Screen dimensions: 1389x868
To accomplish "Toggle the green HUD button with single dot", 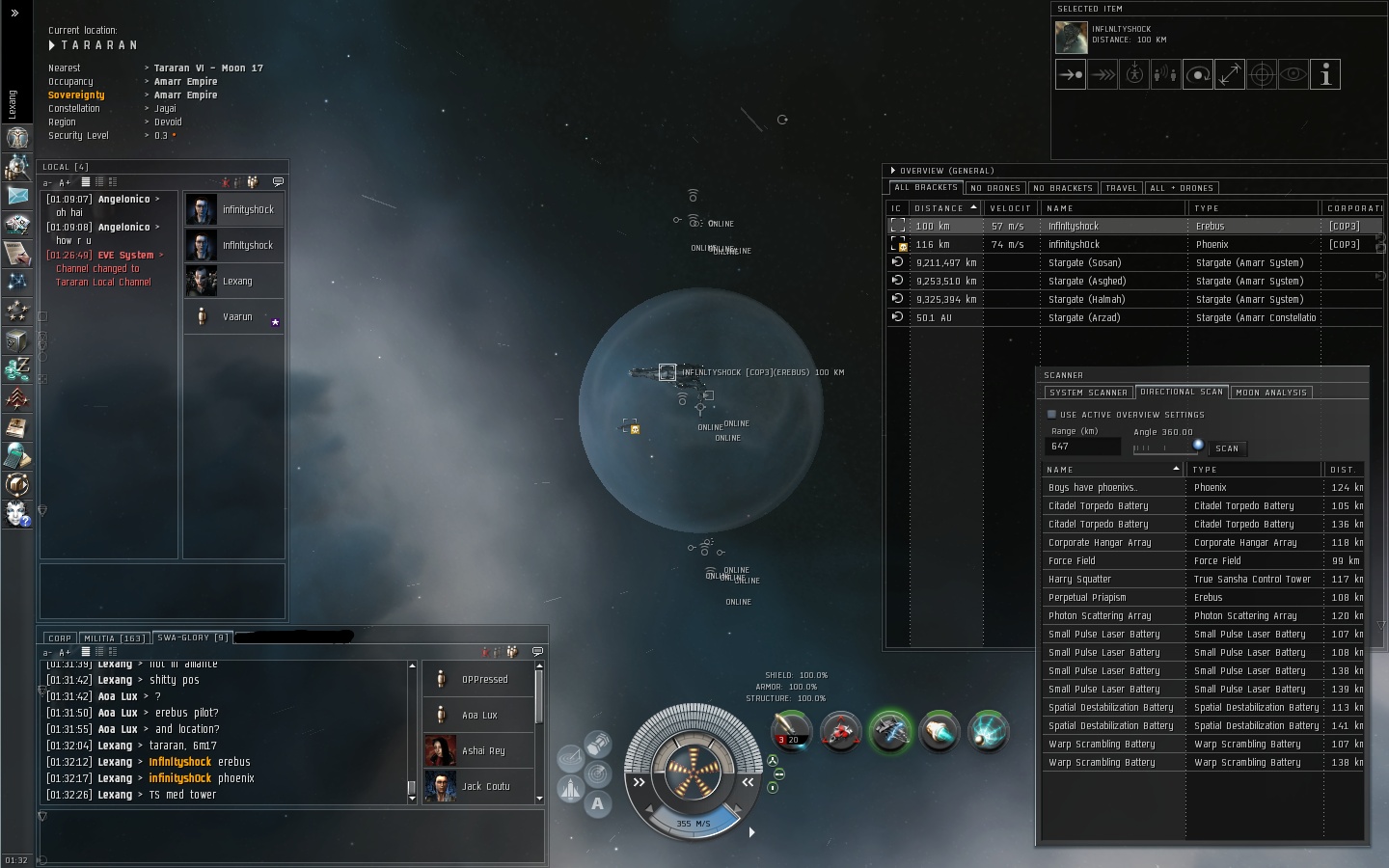I will click(773, 787).
